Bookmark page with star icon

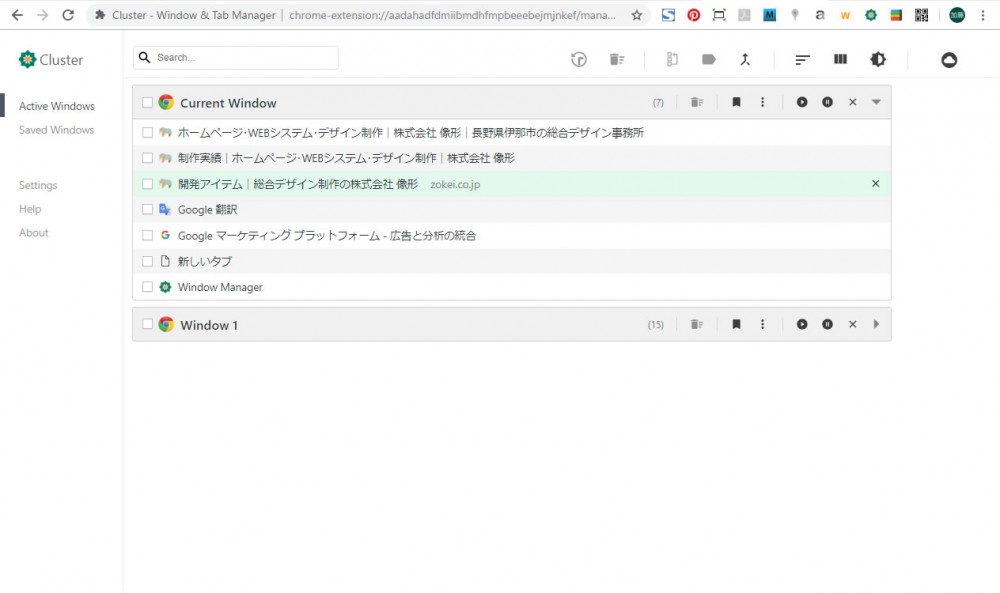(x=636, y=15)
